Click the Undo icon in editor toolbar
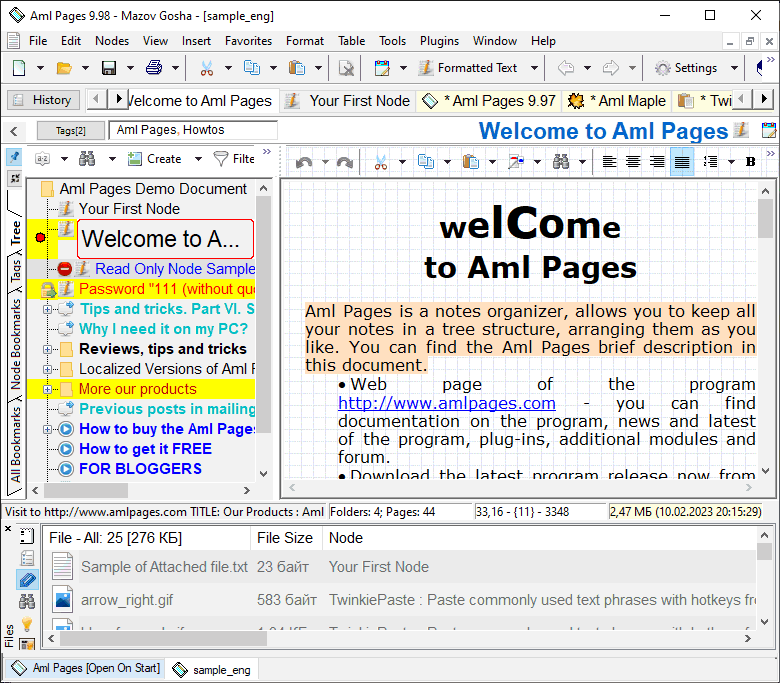 tap(304, 162)
